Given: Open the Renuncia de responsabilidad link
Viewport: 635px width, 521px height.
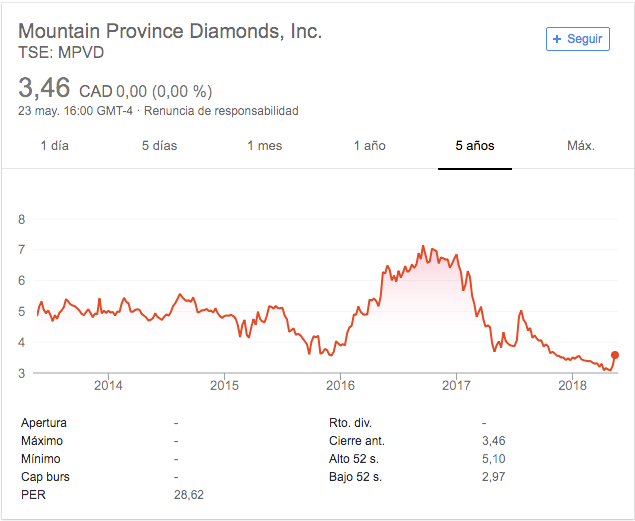Looking at the screenshot, I should click(221, 111).
